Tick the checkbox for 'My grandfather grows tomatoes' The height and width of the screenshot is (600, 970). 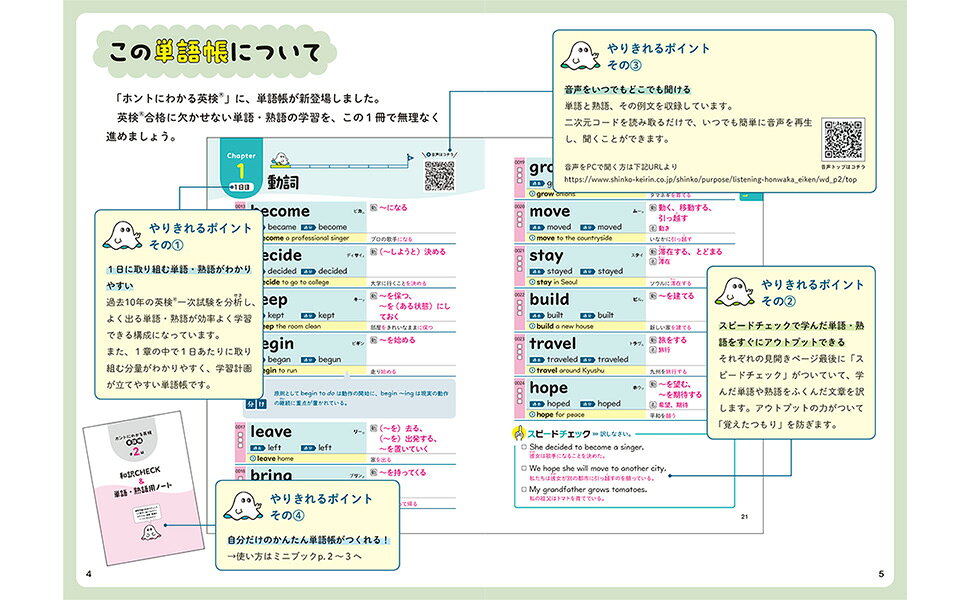click(x=523, y=489)
